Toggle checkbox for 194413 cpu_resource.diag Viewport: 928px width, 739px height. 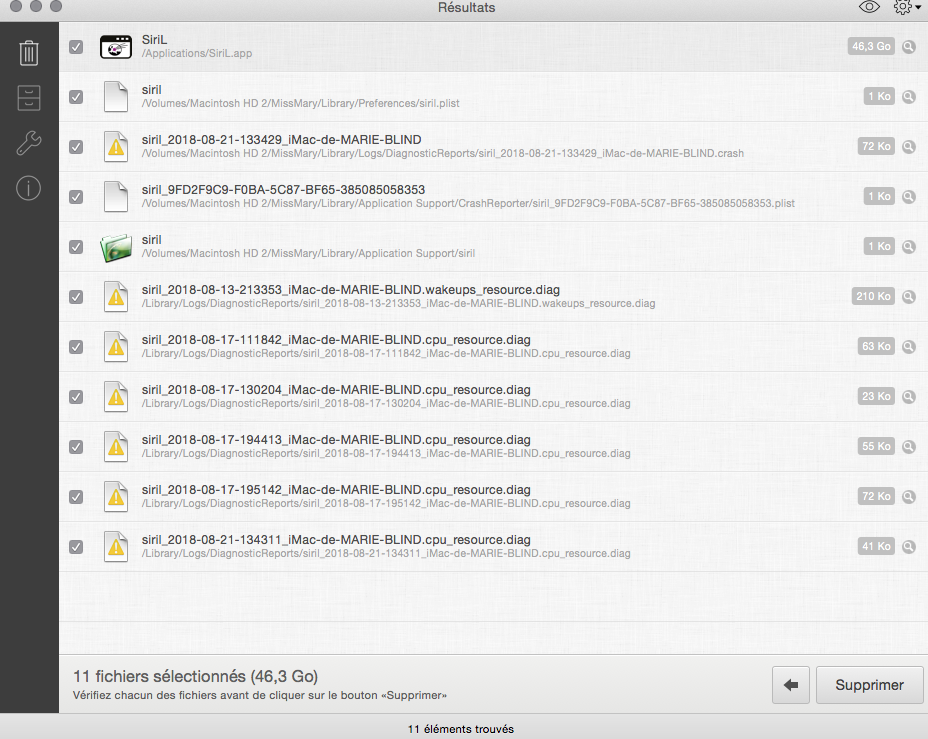click(x=76, y=447)
